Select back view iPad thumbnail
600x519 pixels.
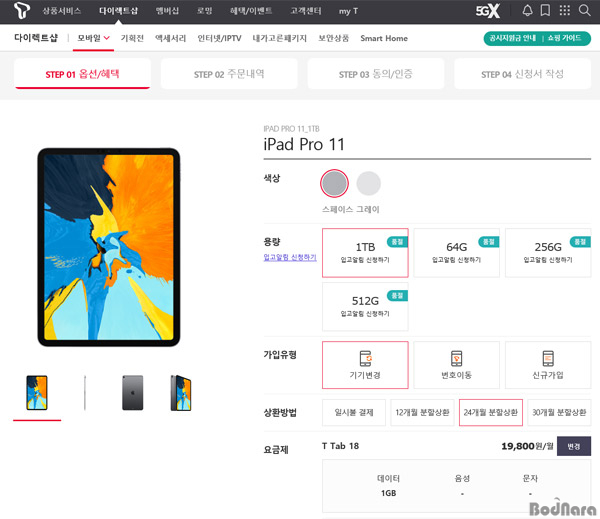[x=132, y=393]
